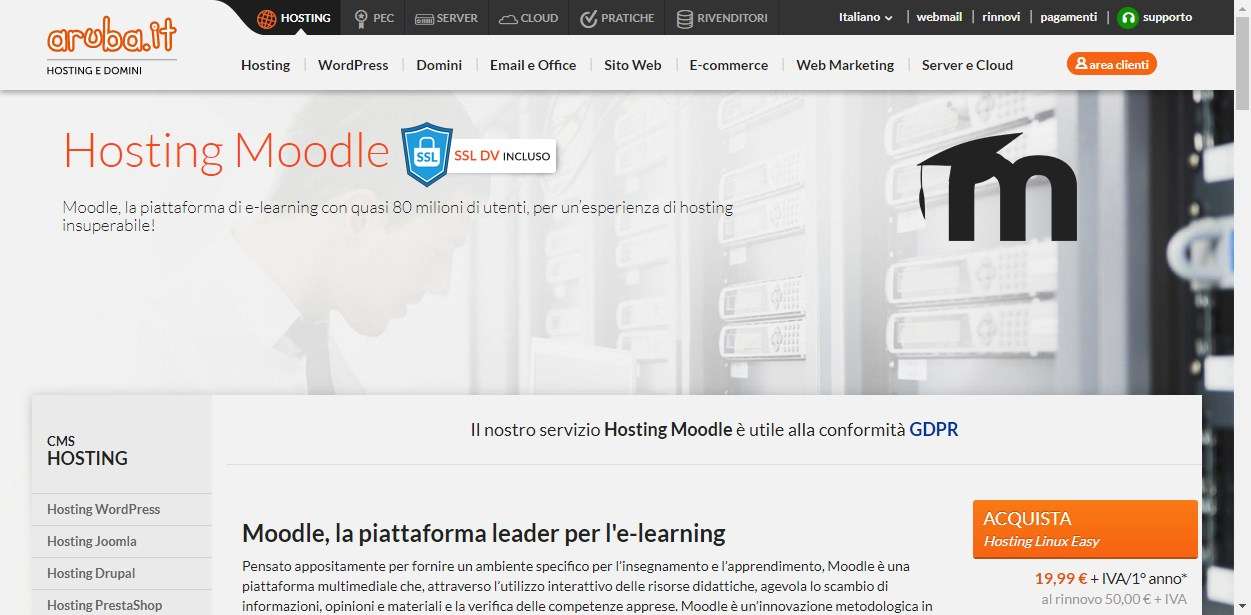The height and width of the screenshot is (615, 1251).
Task: Open the Web Marketing navigation menu
Action: point(845,64)
